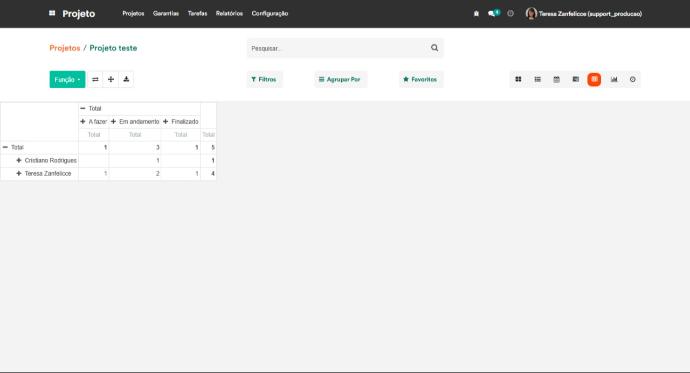Open the Relatórios menu

[229, 14]
